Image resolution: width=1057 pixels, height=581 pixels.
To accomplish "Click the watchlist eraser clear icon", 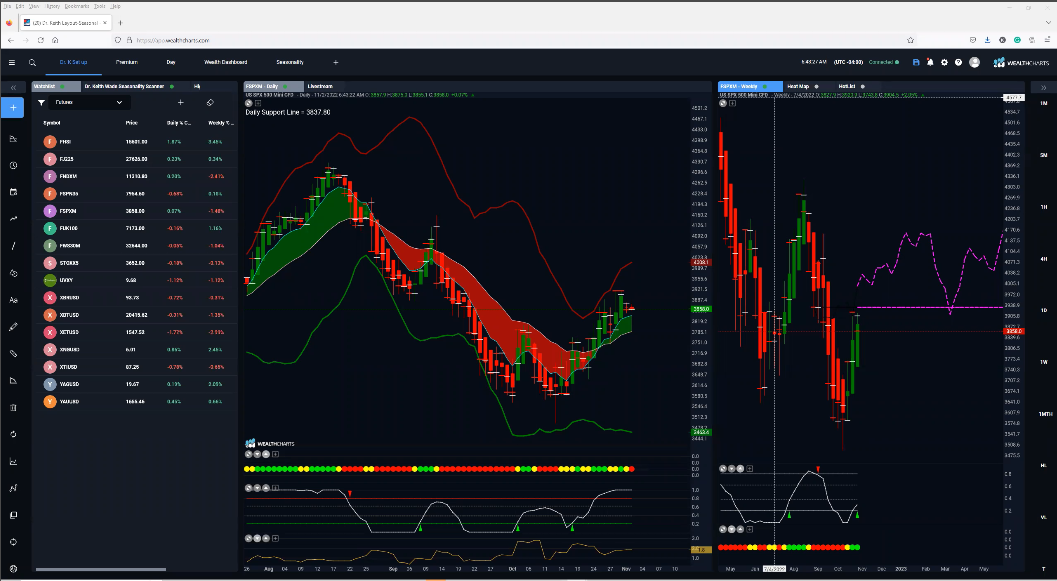I will click(x=210, y=102).
